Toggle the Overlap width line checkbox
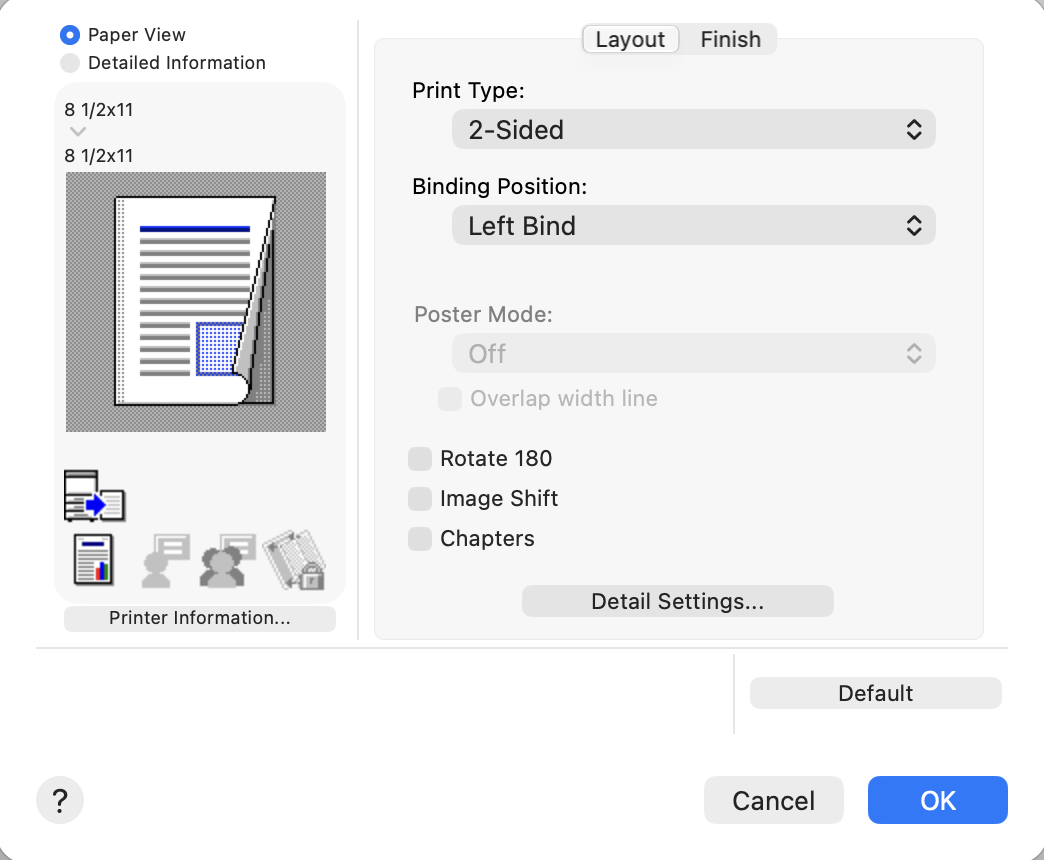 [450, 399]
